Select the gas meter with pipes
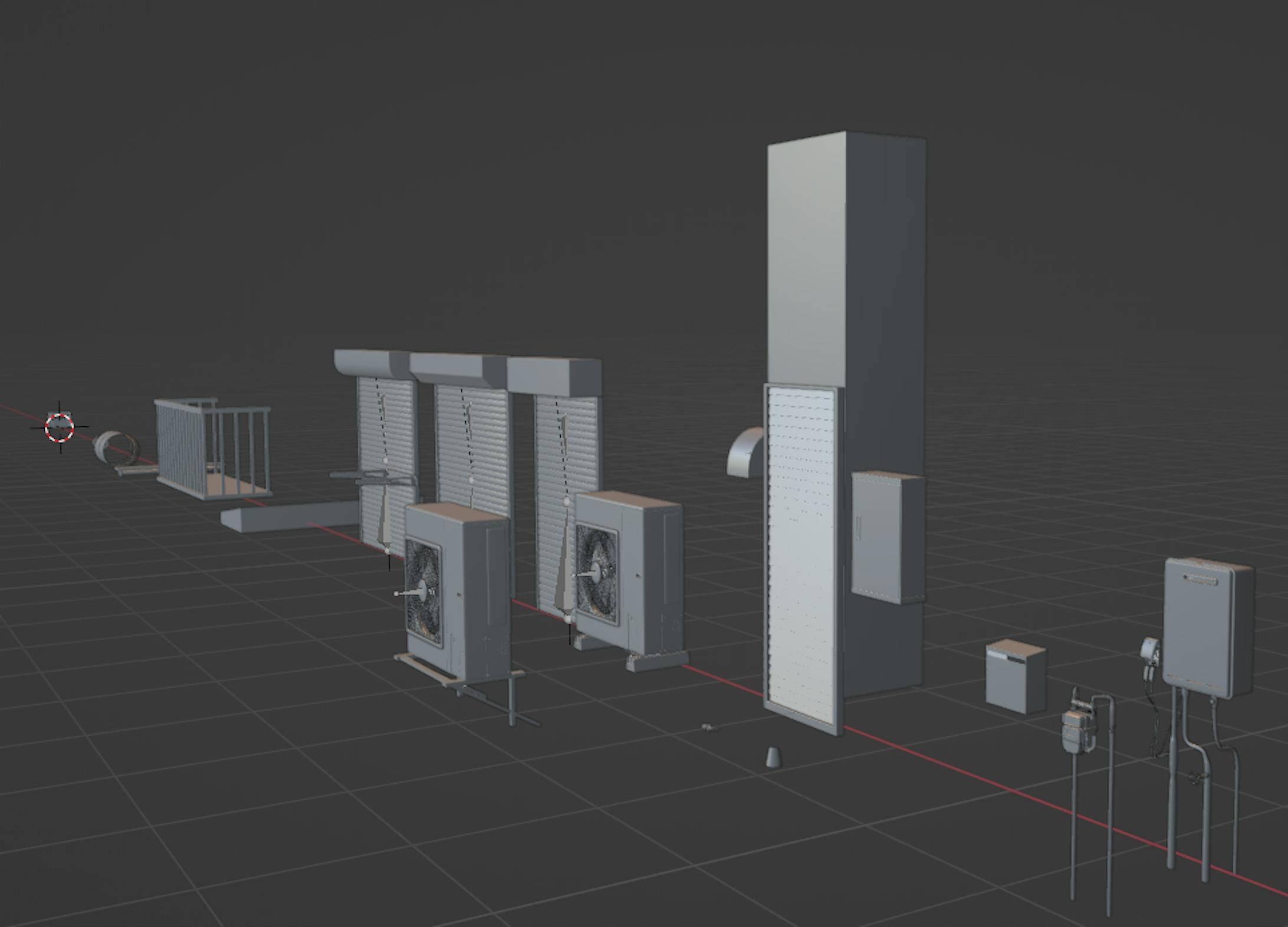The width and height of the screenshot is (1288, 927). coord(1079,731)
